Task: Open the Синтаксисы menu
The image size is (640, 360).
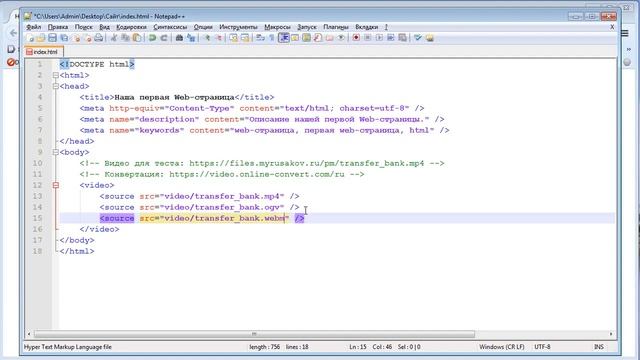Action: 170,27
